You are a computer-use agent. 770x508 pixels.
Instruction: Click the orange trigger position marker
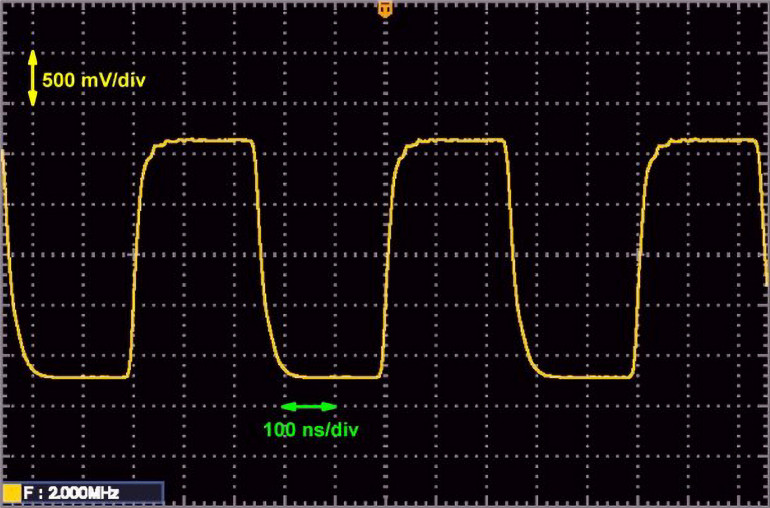(384, 10)
